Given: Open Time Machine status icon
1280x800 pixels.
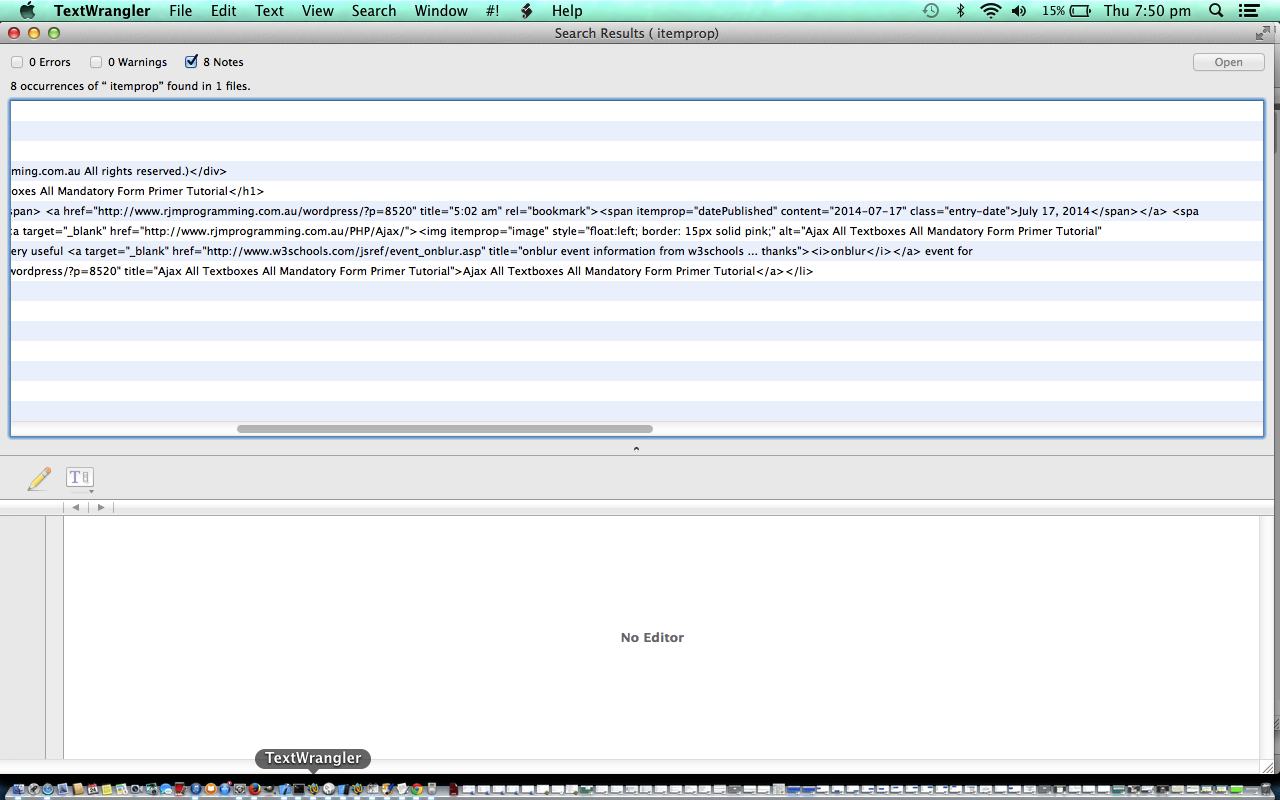Looking at the screenshot, I should coord(931,11).
